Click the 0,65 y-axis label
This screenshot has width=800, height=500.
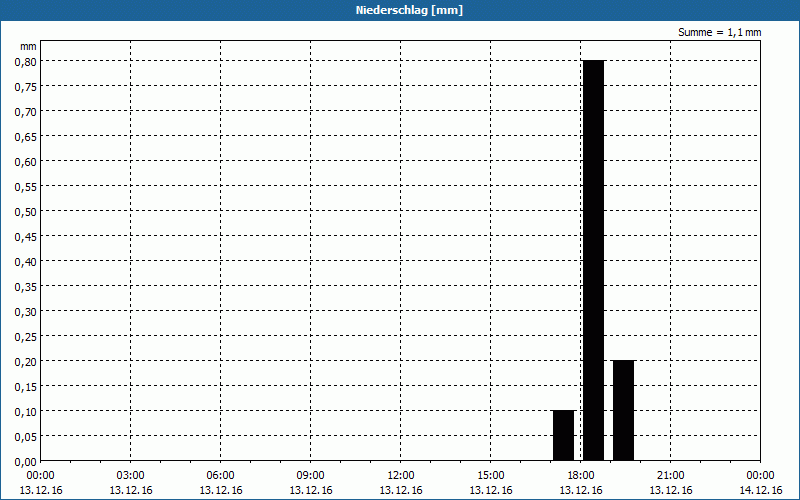click(26, 137)
